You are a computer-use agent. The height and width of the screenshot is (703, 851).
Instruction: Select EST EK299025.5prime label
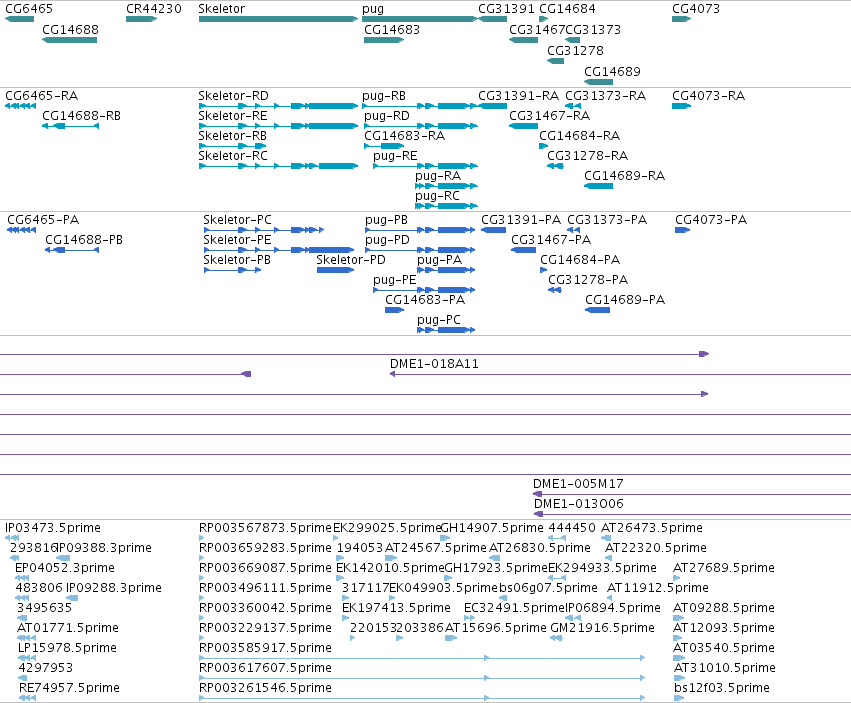click(x=386, y=528)
